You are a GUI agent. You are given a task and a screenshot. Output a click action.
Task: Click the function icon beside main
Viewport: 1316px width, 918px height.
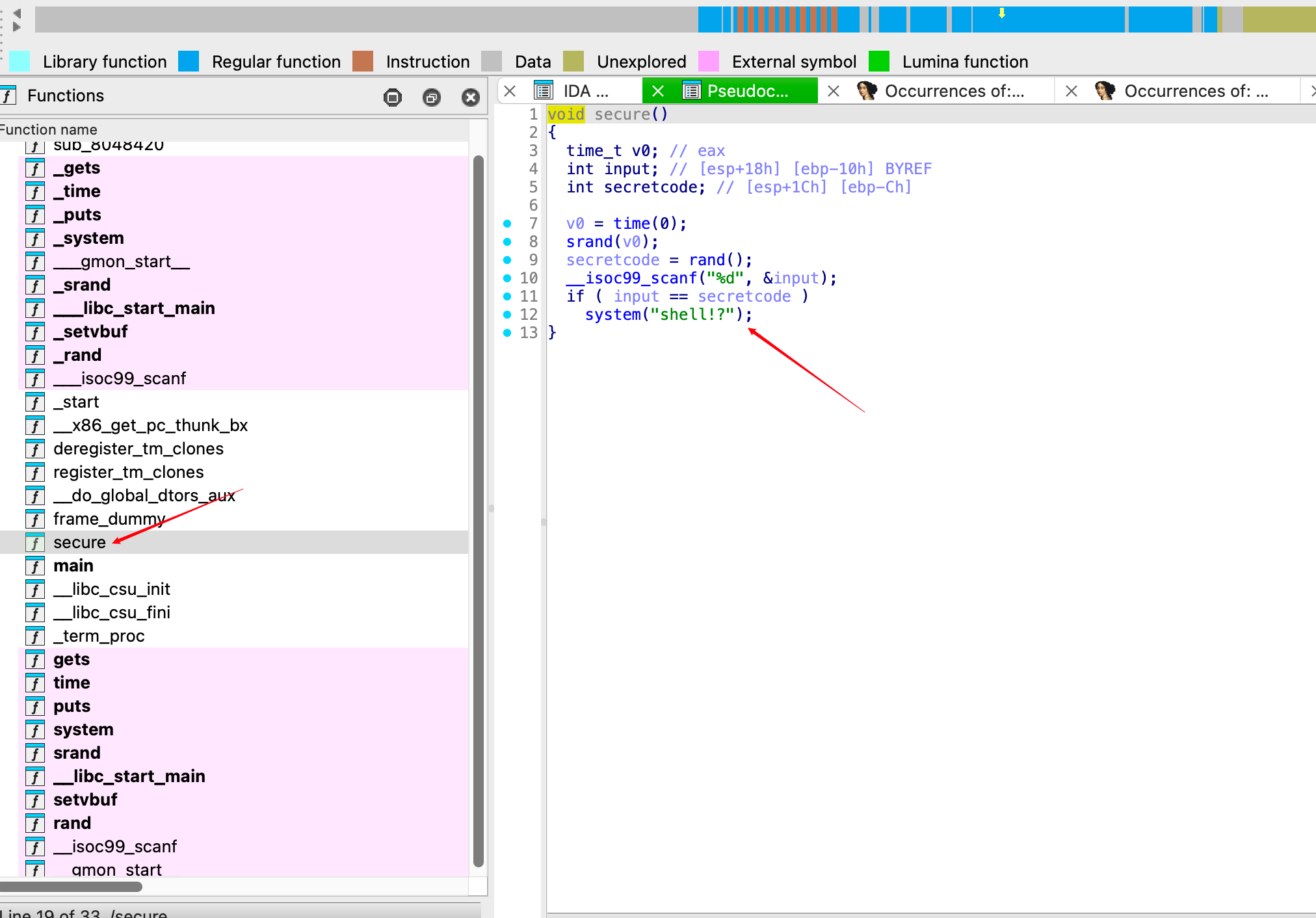[35, 566]
